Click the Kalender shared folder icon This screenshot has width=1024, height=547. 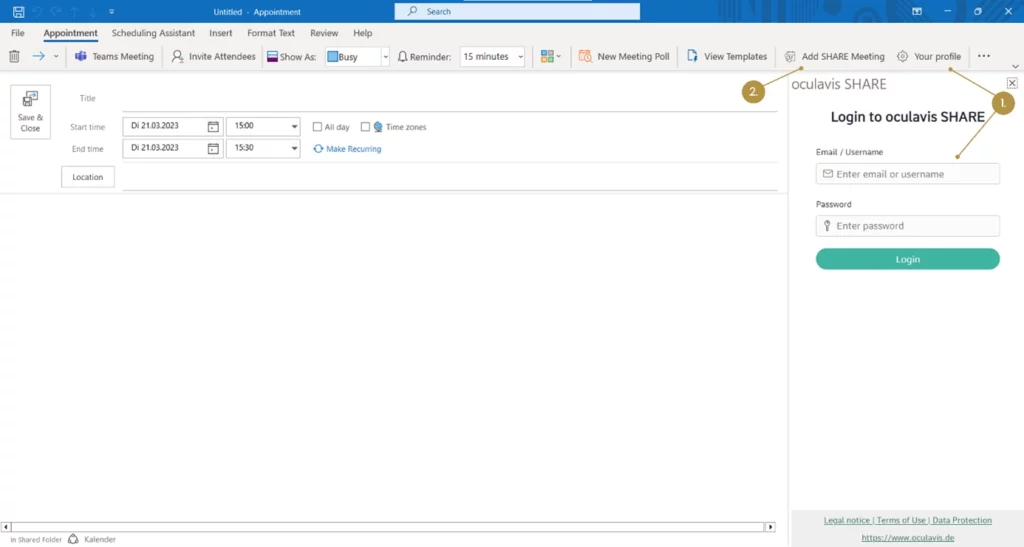[x=73, y=539]
